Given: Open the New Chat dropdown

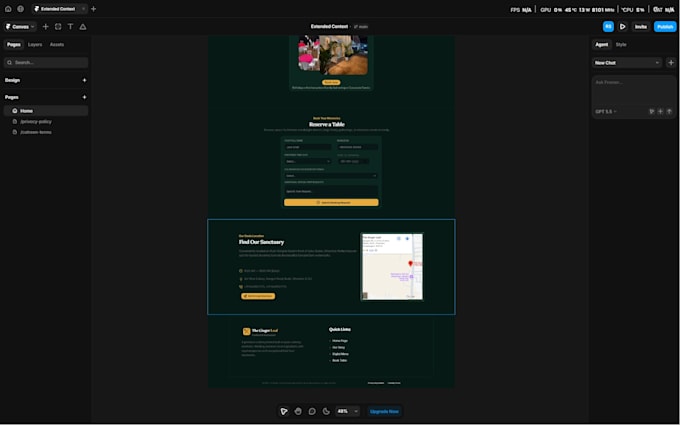Looking at the screenshot, I should point(627,62).
